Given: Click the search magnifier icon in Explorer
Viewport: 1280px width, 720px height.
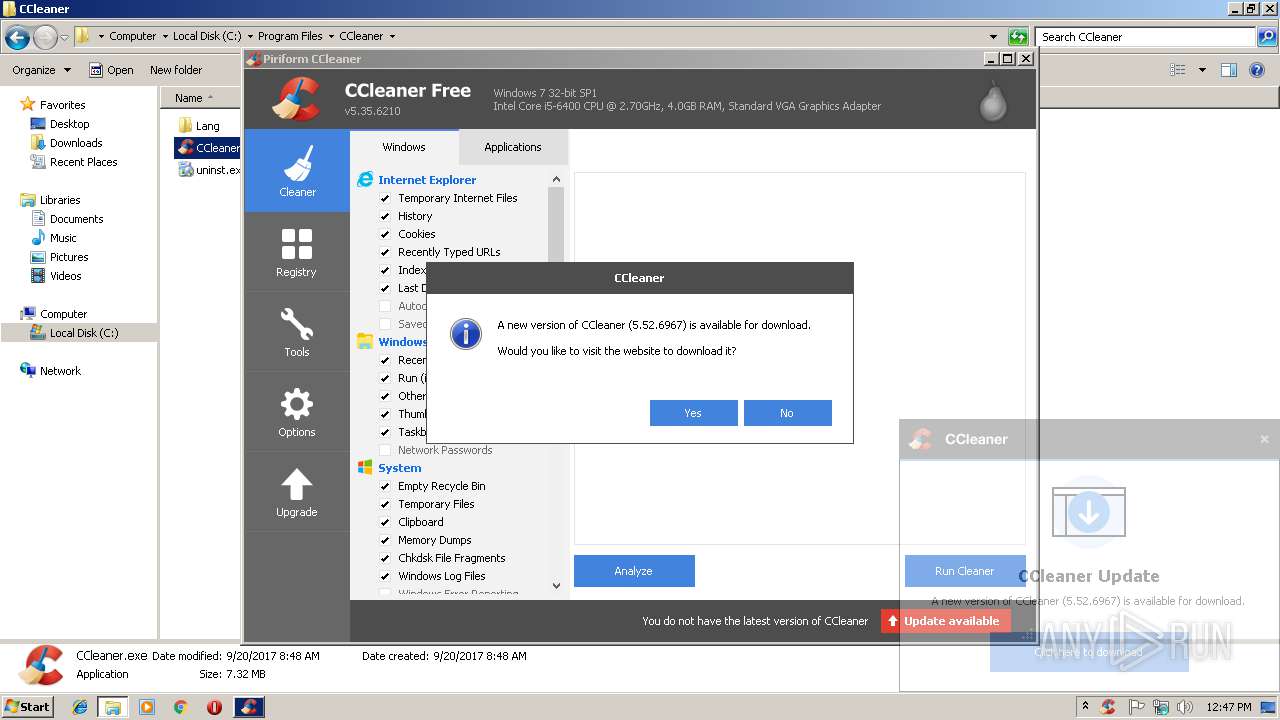Looking at the screenshot, I should pyautogui.click(x=1267, y=37).
